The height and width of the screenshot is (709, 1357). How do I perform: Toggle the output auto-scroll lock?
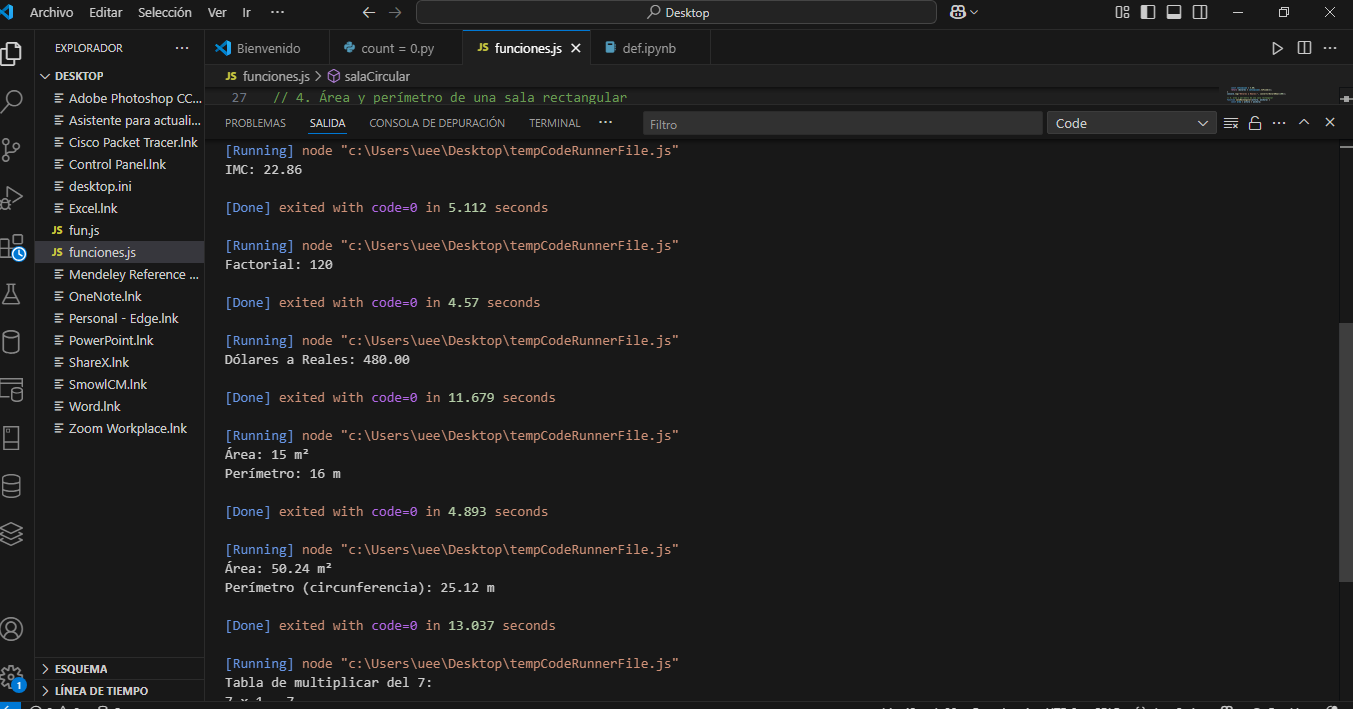coord(1255,123)
